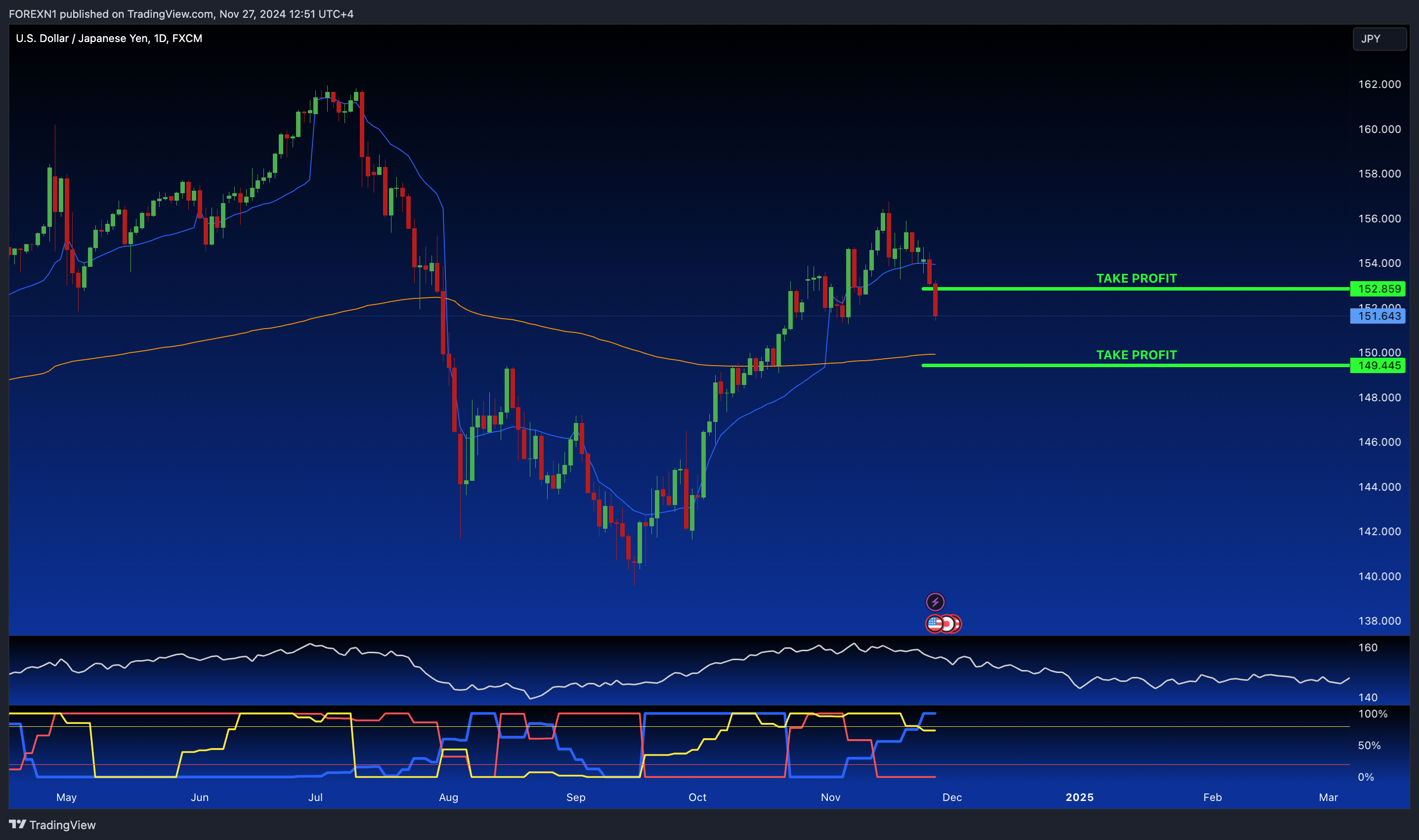Viewport: 1419px width, 840px height.
Task: Click the 2025 label on time axis
Action: coord(1079,797)
